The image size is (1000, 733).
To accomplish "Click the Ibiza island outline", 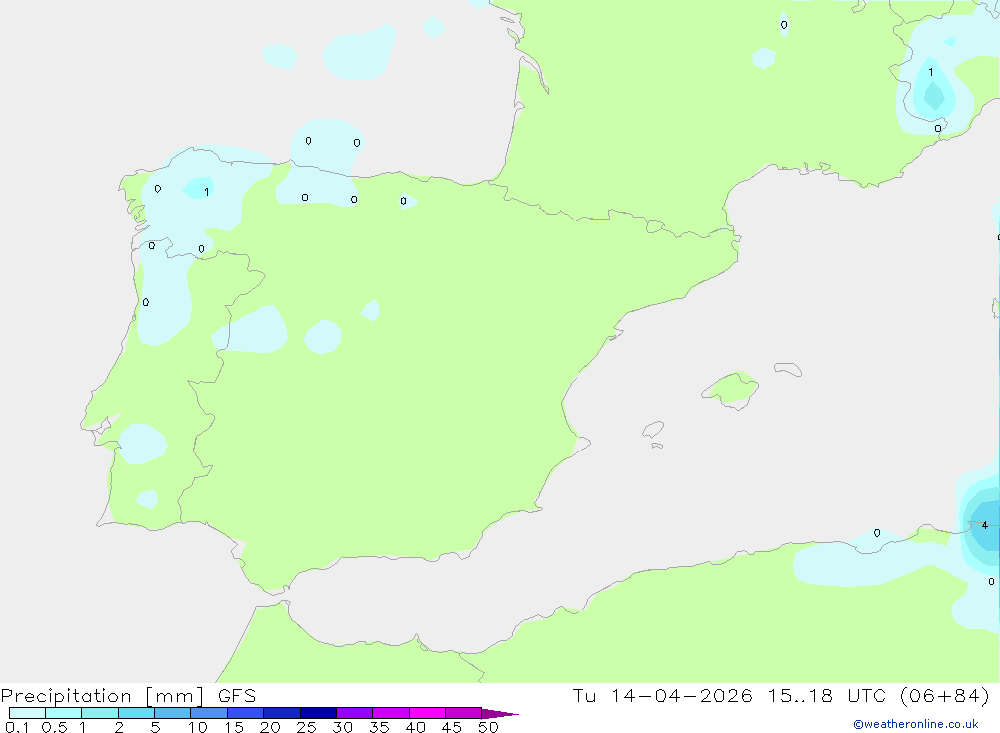I will [x=654, y=431].
